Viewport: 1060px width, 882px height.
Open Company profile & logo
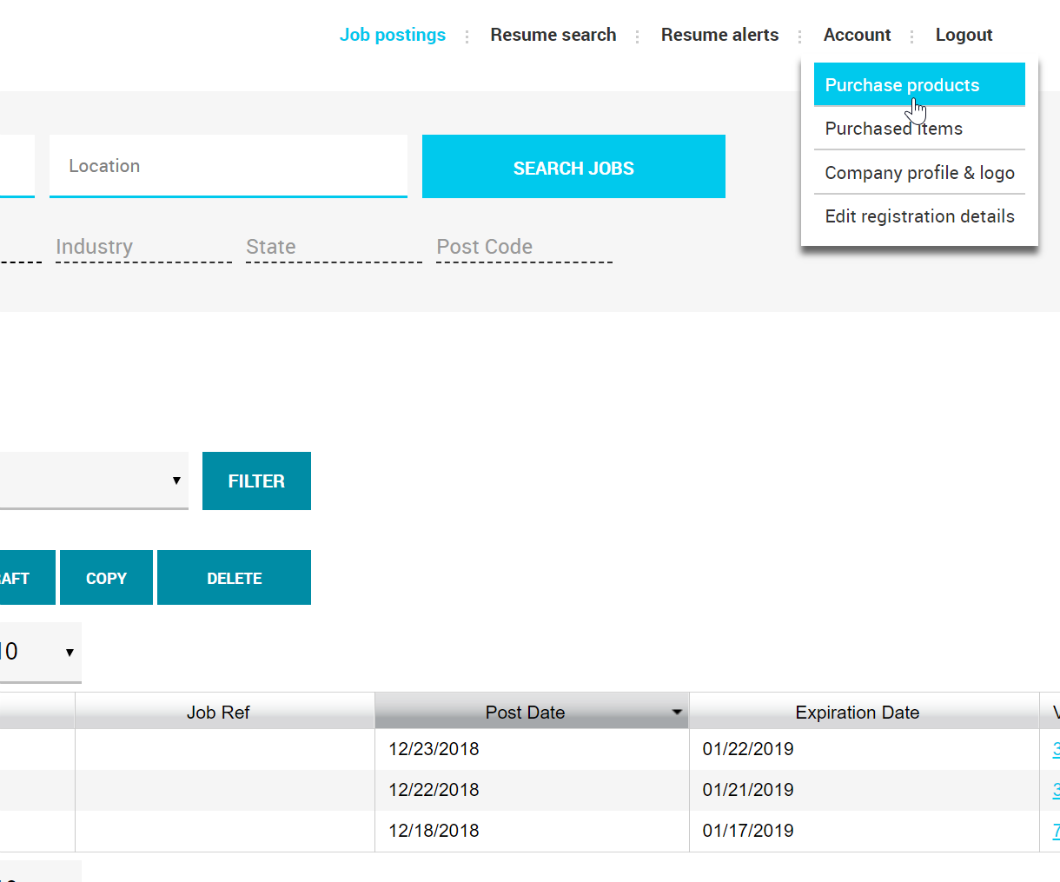(919, 172)
